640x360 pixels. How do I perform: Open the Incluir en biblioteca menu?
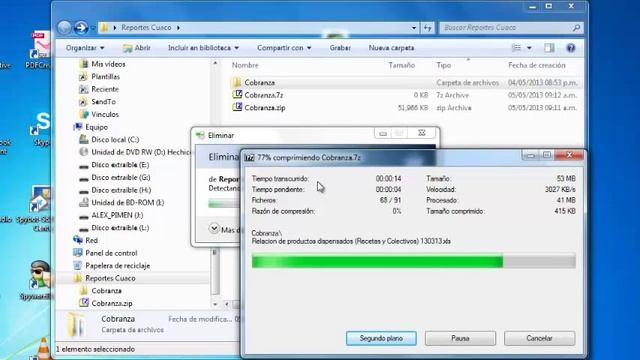click(x=203, y=48)
